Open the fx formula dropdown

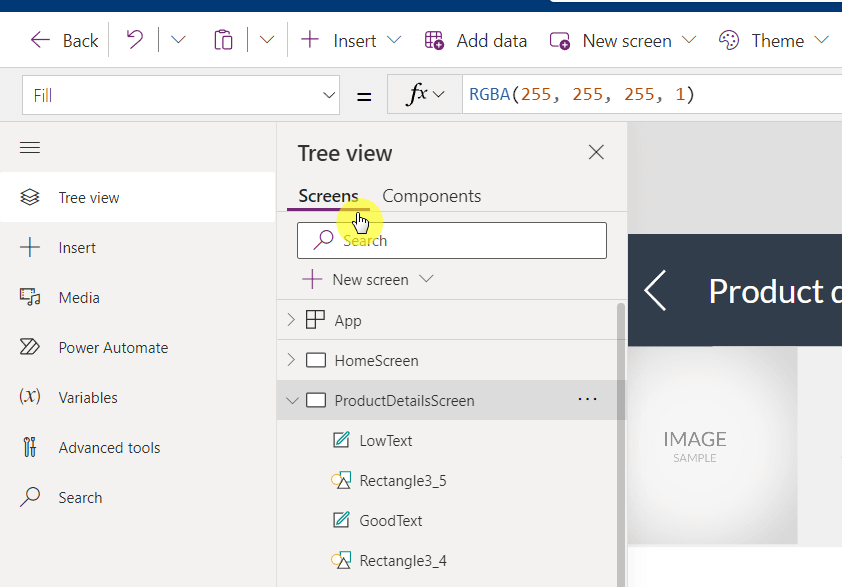click(x=424, y=95)
